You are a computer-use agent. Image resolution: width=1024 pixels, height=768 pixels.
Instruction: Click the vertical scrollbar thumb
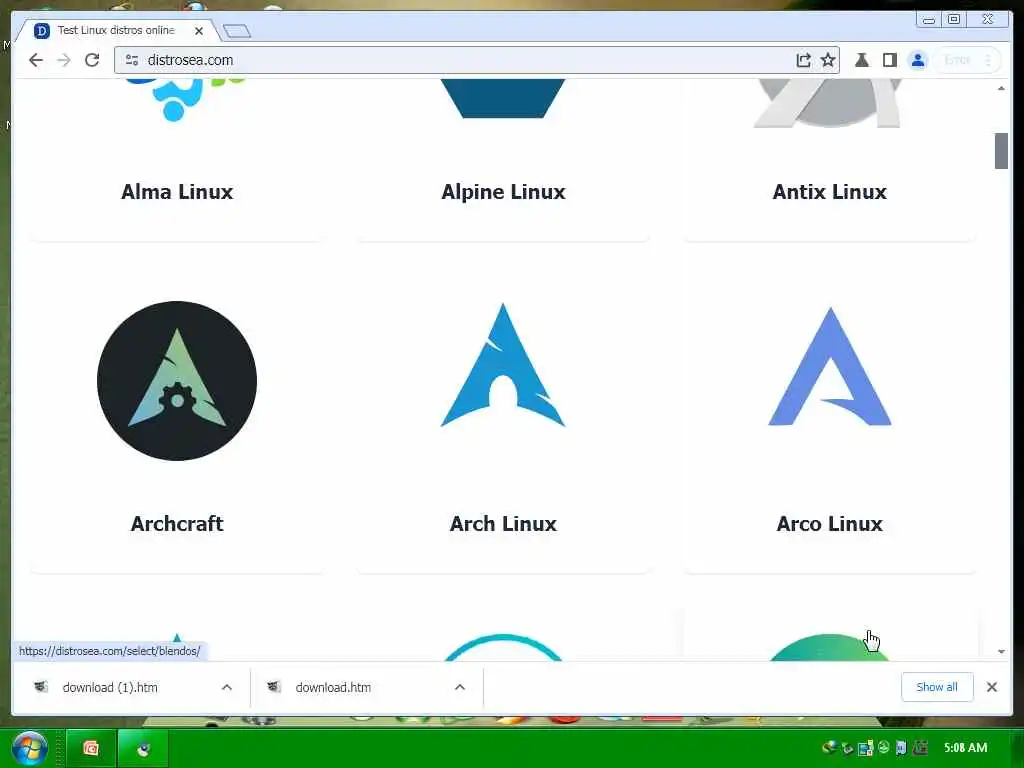[1001, 151]
